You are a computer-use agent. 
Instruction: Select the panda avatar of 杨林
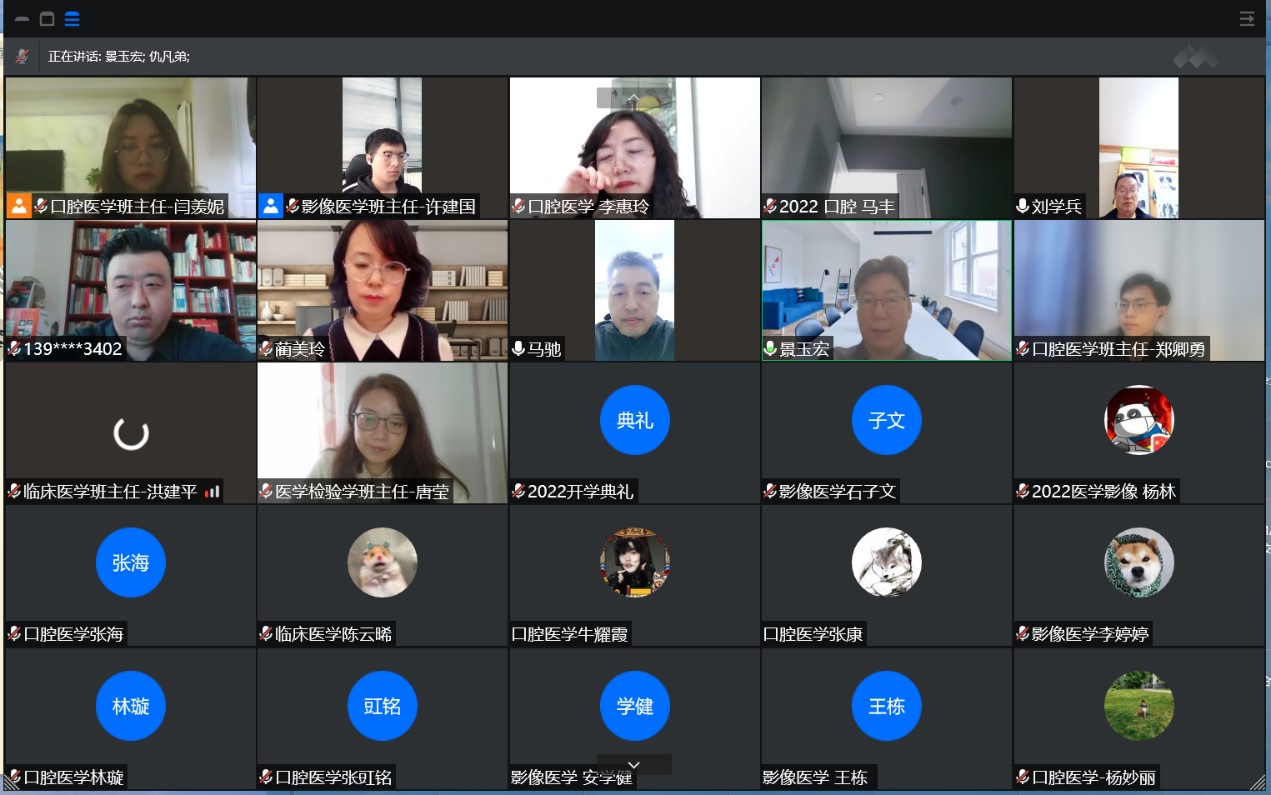tap(1139, 420)
